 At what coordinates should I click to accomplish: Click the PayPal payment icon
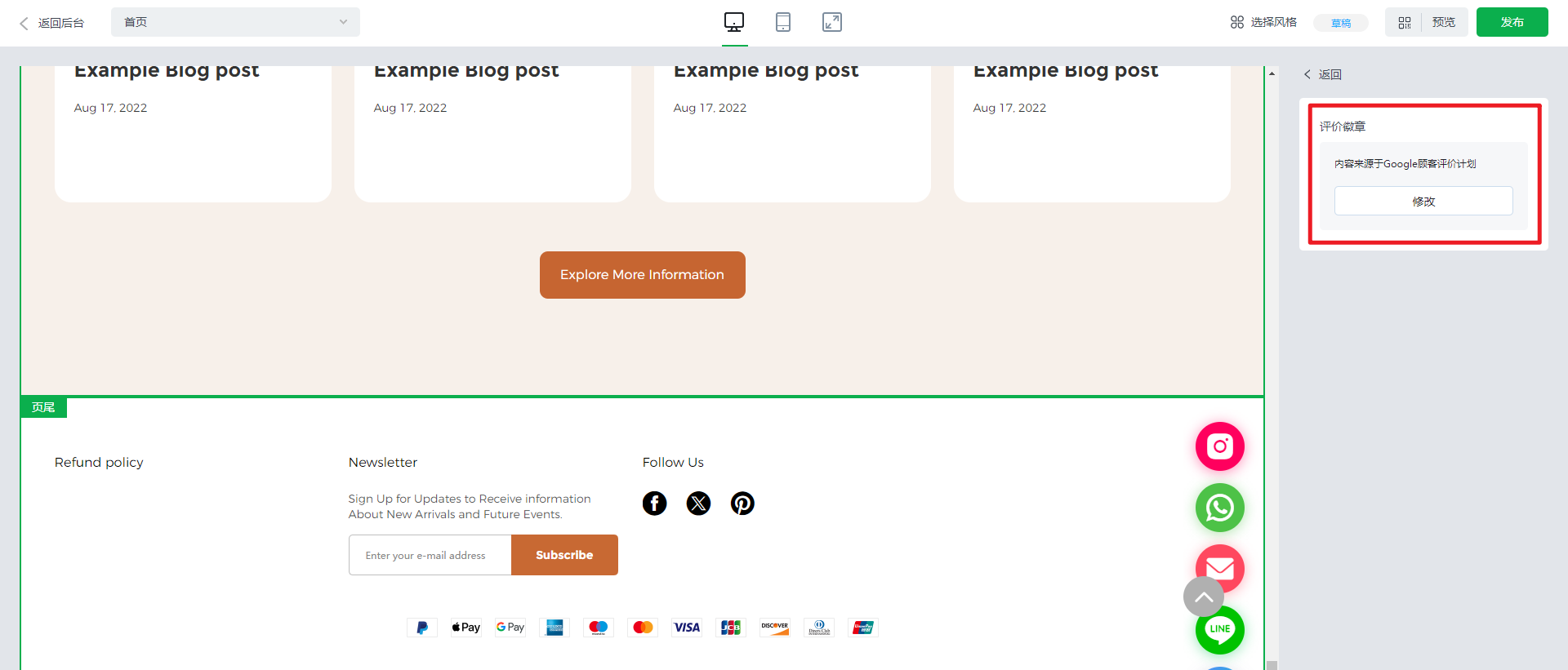pyautogui.click(x=422, y=628)
